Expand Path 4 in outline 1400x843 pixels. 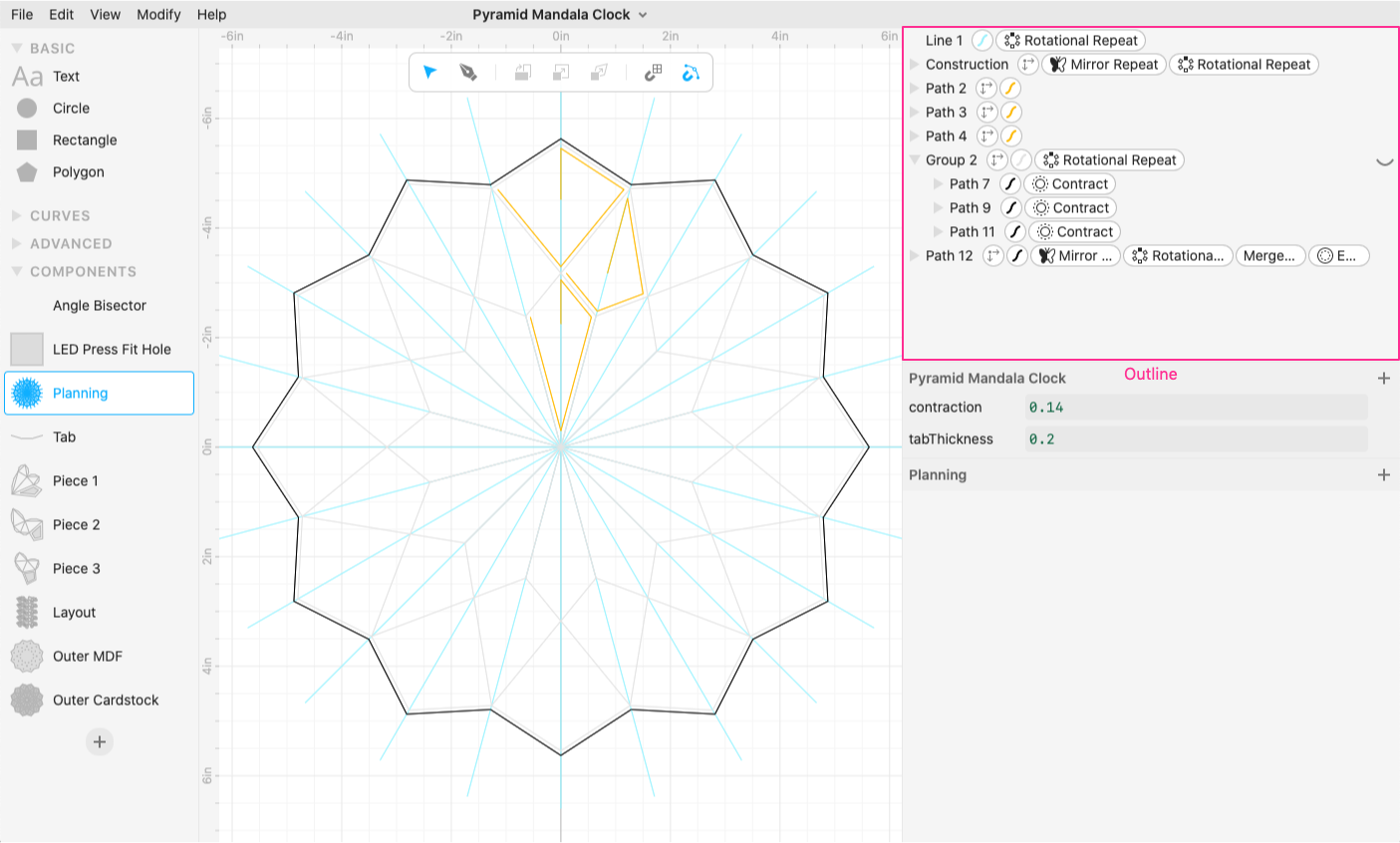point(915,136)
